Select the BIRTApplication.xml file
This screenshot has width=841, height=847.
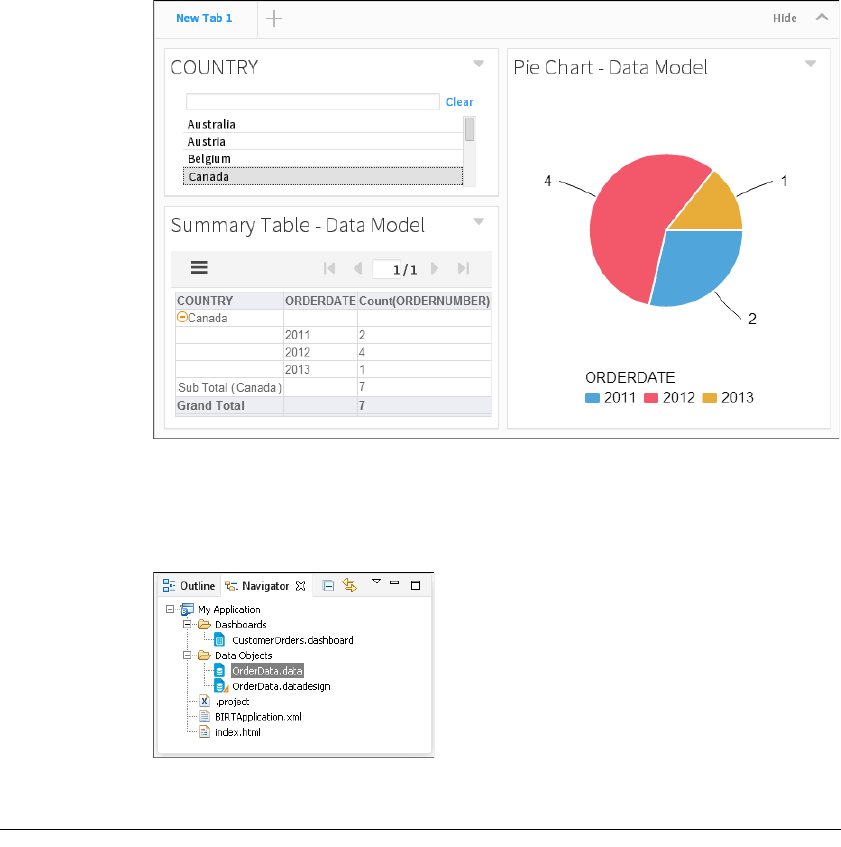[x=258, y=717]
